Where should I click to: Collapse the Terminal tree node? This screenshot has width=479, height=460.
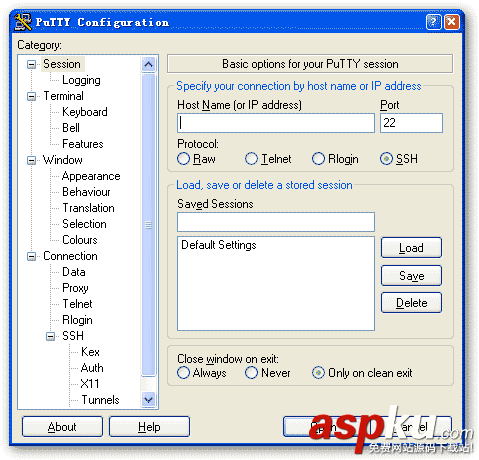31,96
